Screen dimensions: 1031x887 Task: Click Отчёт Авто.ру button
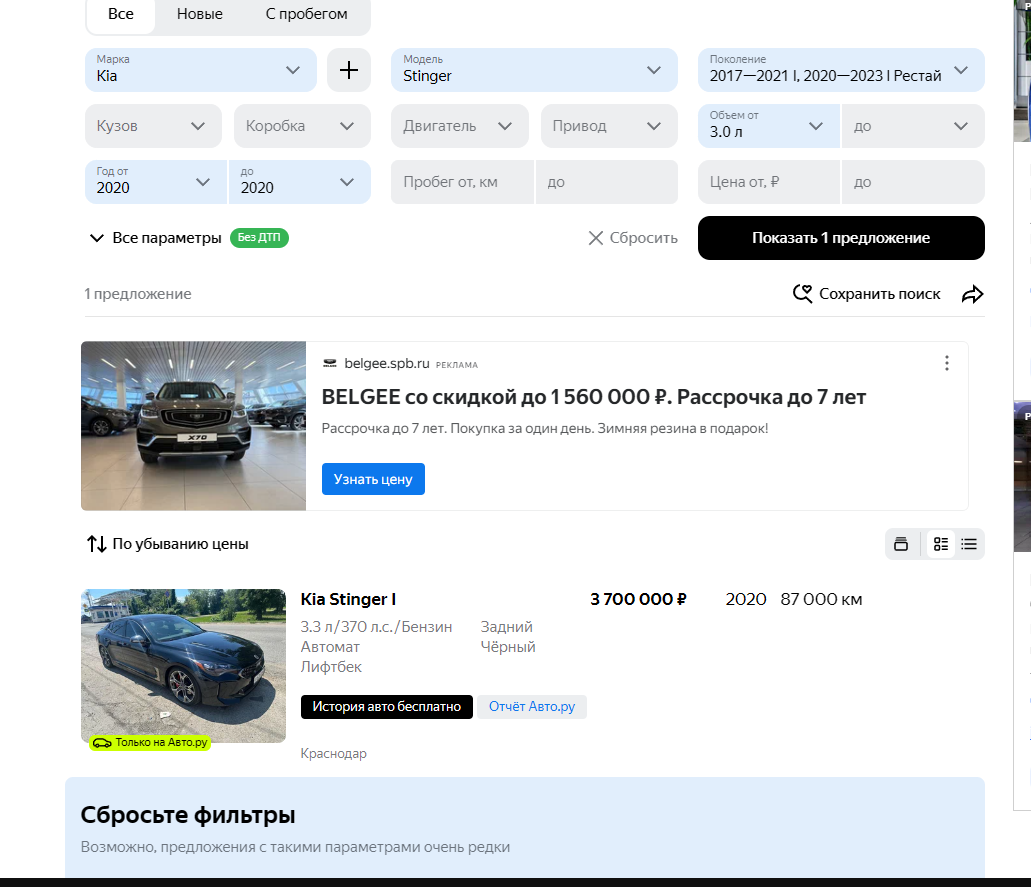pyautogui.click(x=531, y=707)
